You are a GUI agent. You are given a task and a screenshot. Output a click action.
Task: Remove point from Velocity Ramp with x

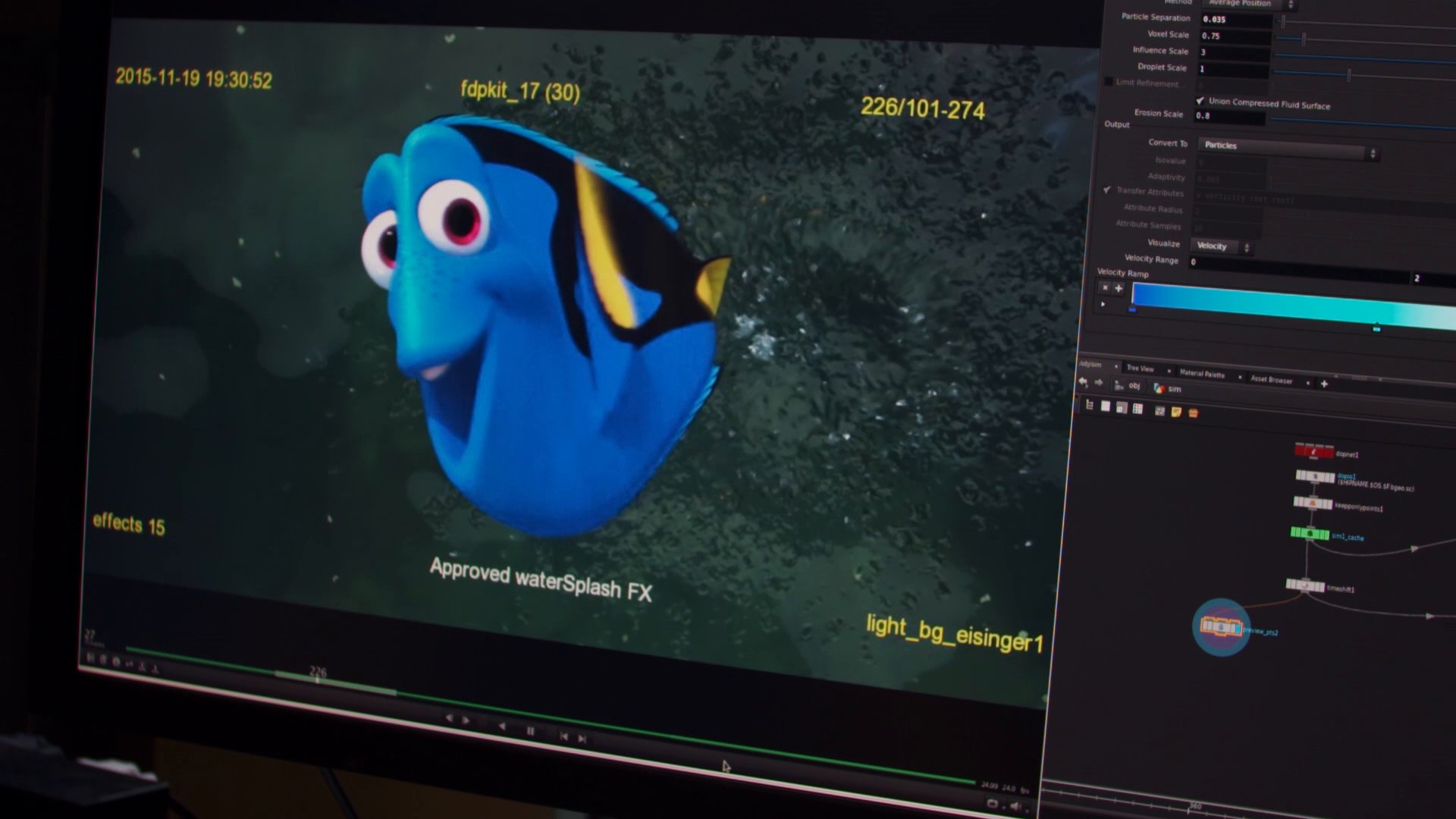[1105, 287]
